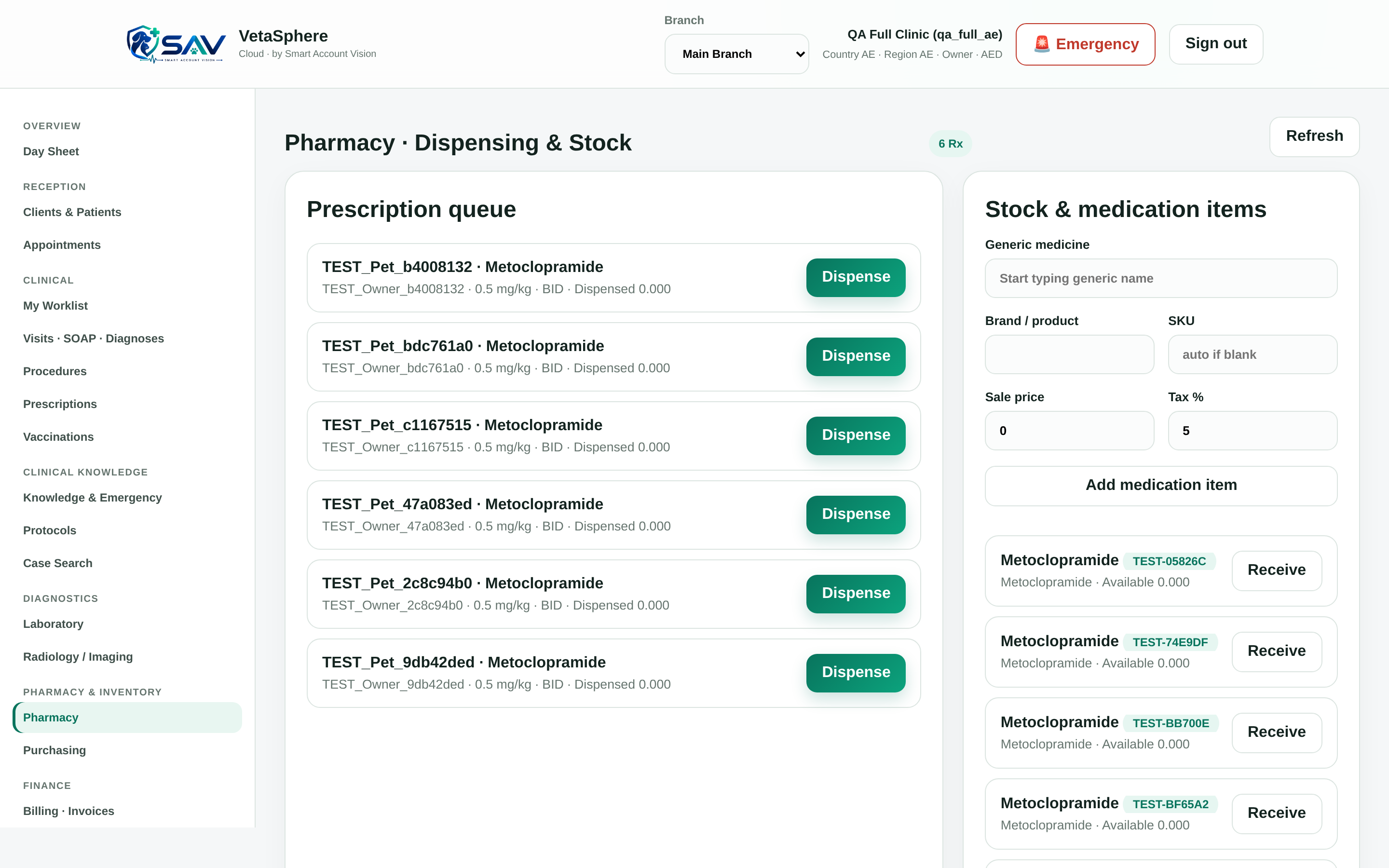This screenshot has width=1389, height=868.
Task: Click the Brand / product input field
Action: pos(1069,355)
